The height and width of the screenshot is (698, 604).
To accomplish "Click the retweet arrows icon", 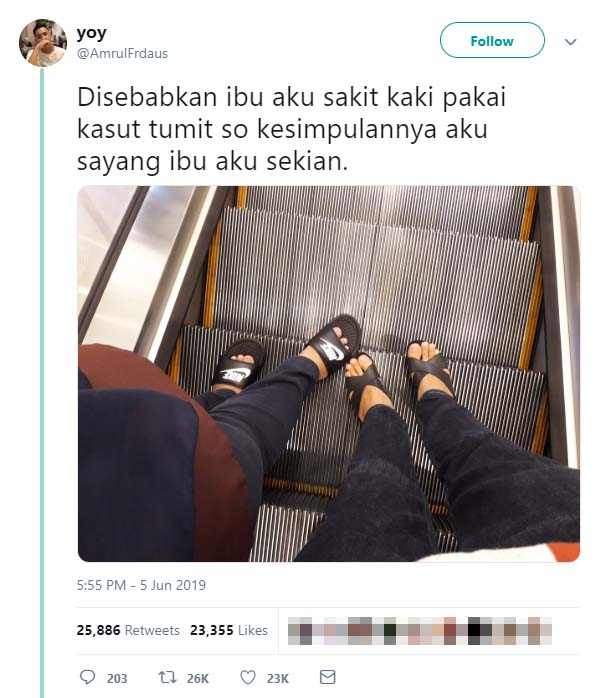I will (x=167, y=678).
